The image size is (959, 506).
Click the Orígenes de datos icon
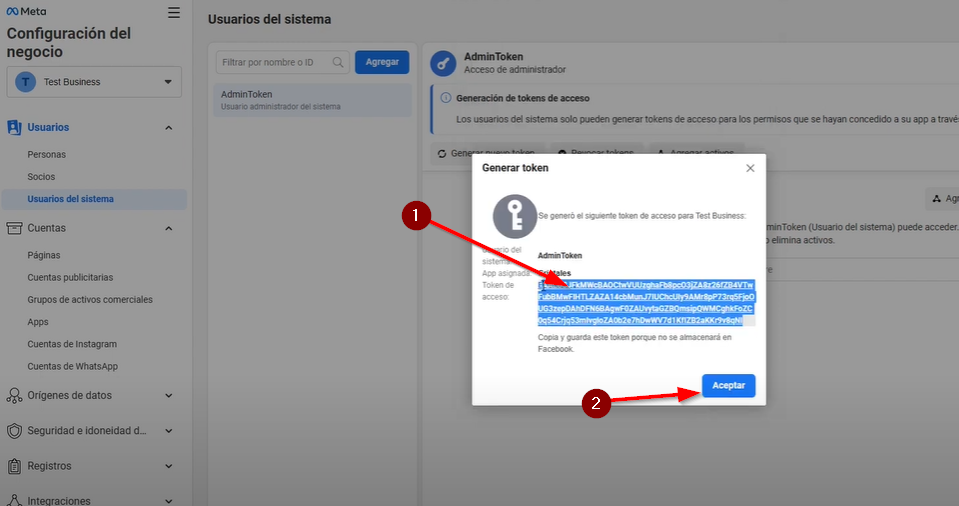[x=14, y=396]
